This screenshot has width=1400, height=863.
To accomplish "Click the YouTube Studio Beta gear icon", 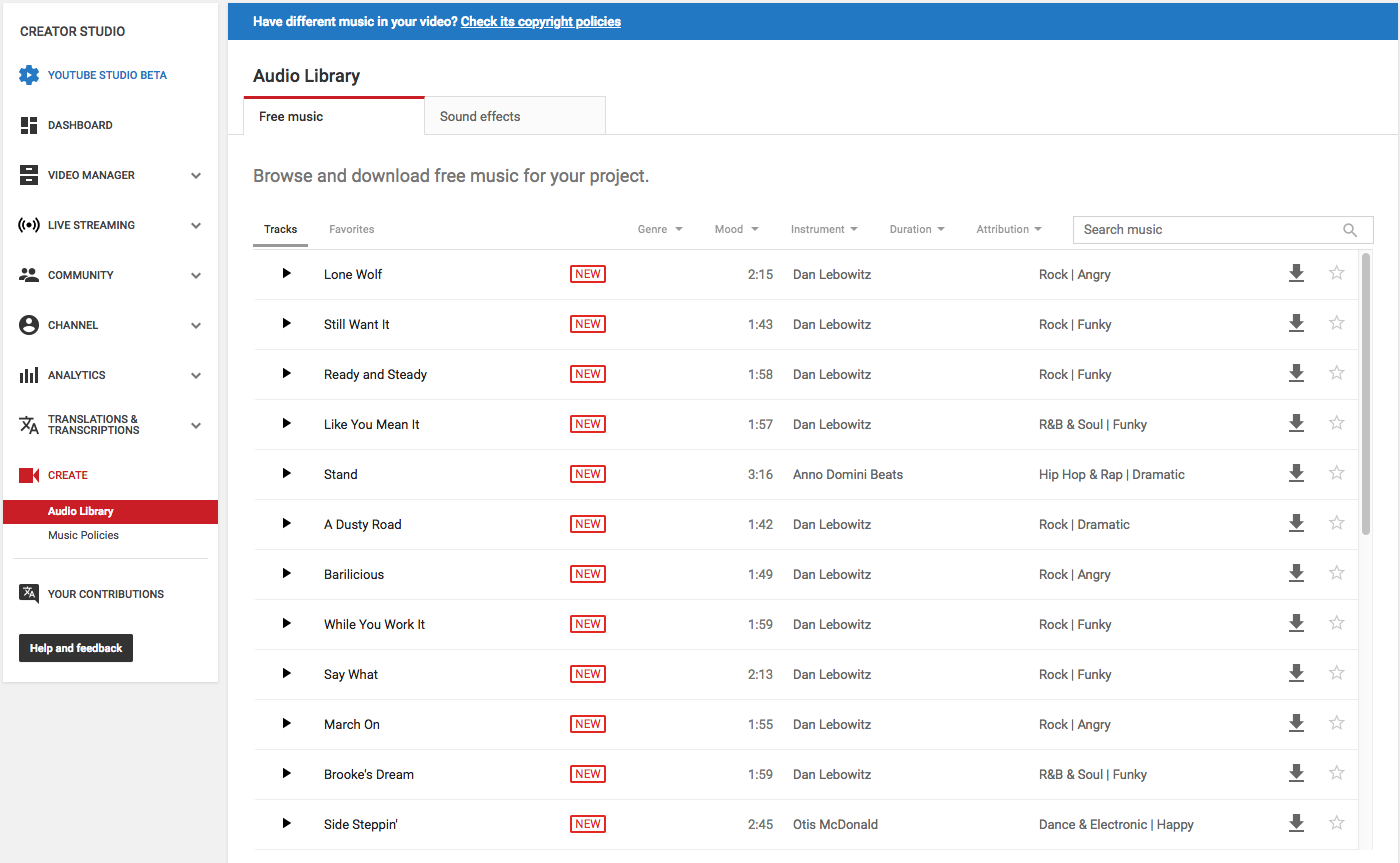I will [x=29, y=75].
